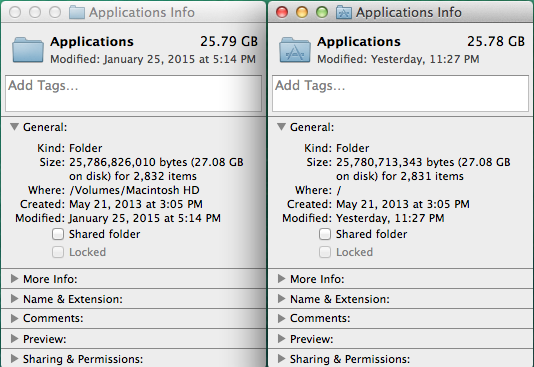Expand Preview section in left window
This screenshot has width=534, height=367.
coord(14,339)
